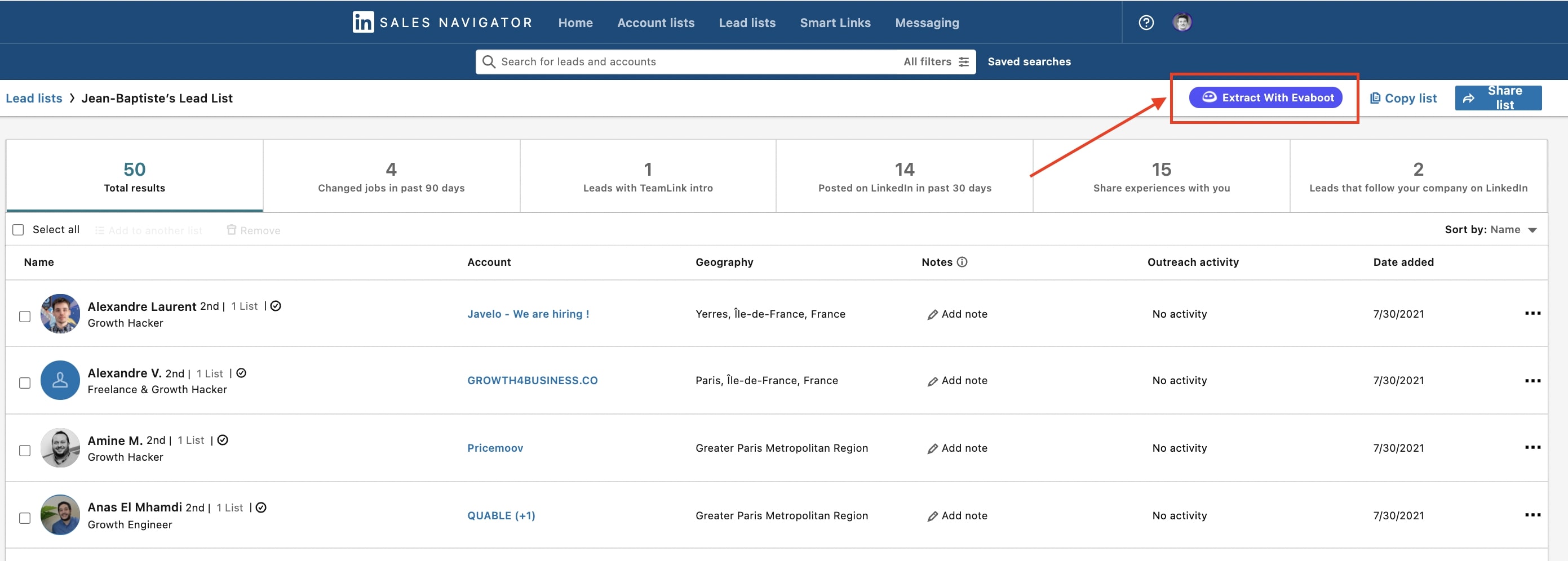Image resolution: width=1568 pixels, height=561 pixels.
Task: Click the search magnifier icon
Action: [x=488, y=61]
